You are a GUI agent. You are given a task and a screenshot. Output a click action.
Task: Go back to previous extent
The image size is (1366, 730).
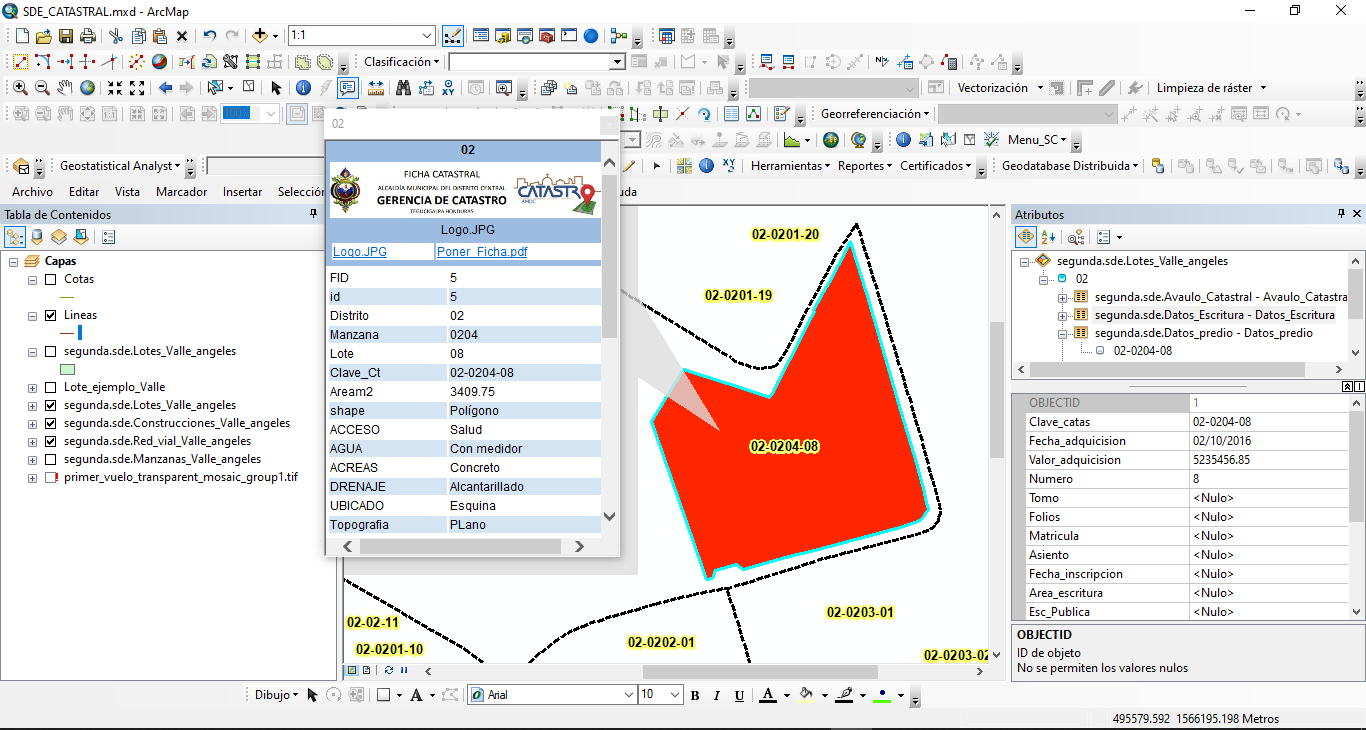click(166, 88)
